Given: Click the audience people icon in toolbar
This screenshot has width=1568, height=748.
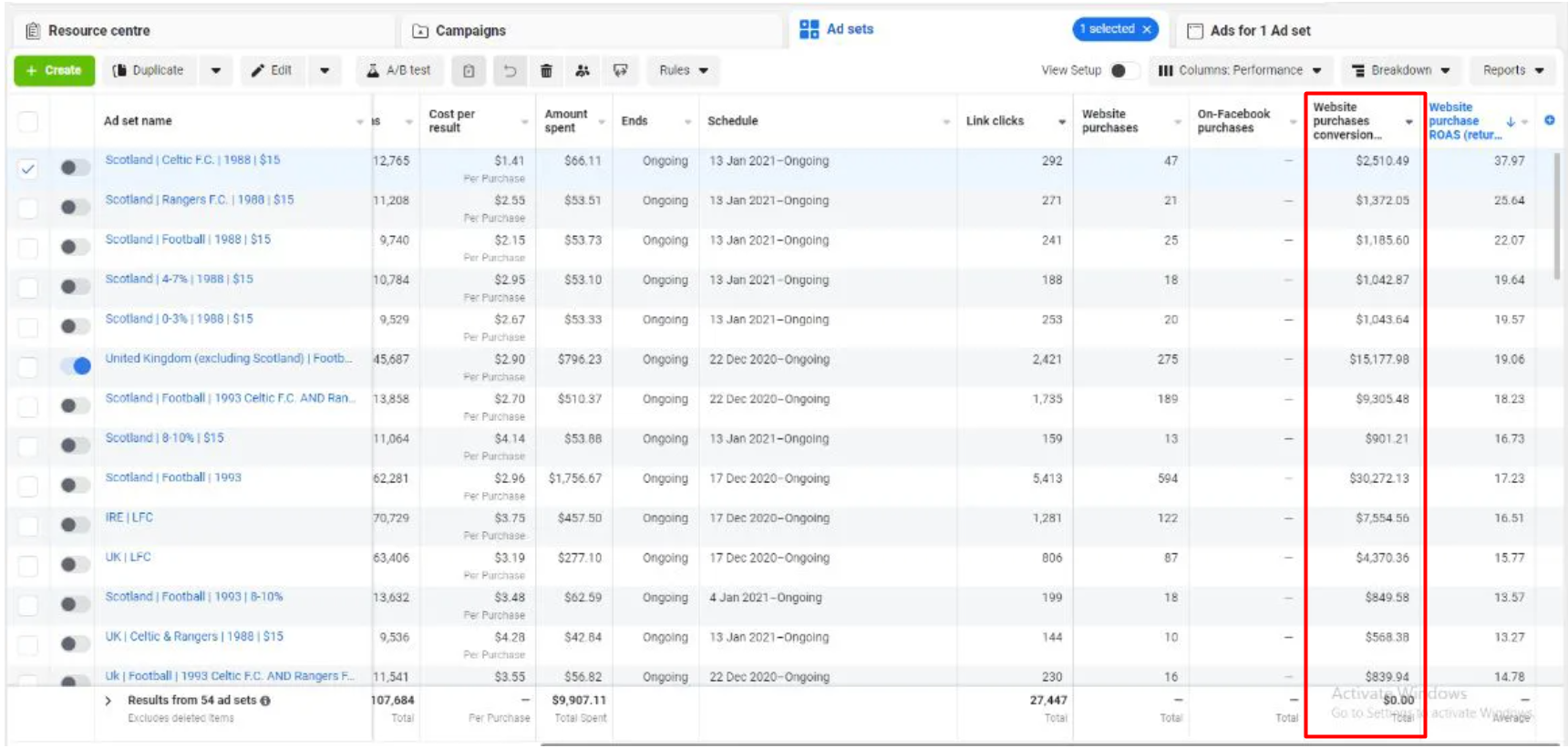Looking at the screenshot, I should coord(583,70).
